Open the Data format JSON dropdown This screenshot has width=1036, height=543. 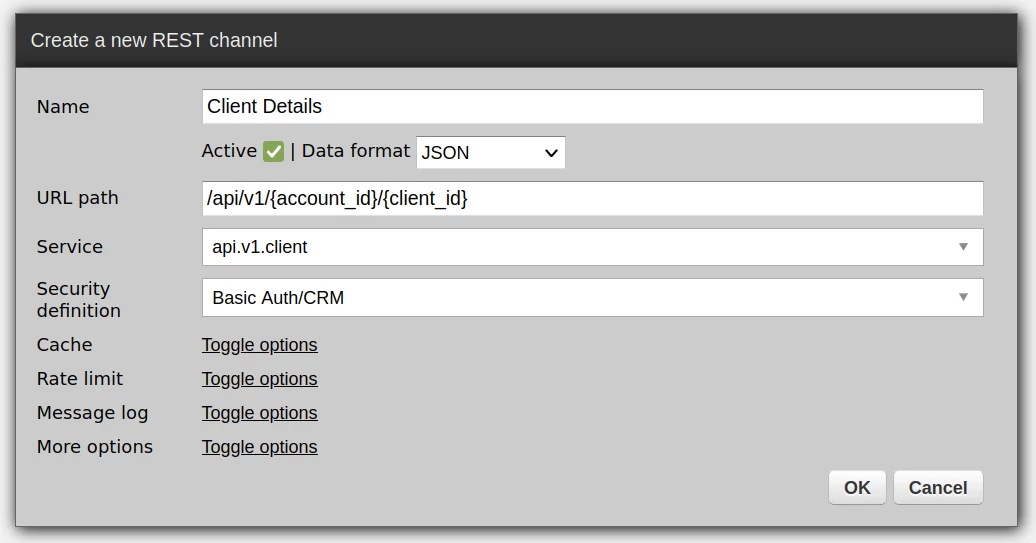490,153
